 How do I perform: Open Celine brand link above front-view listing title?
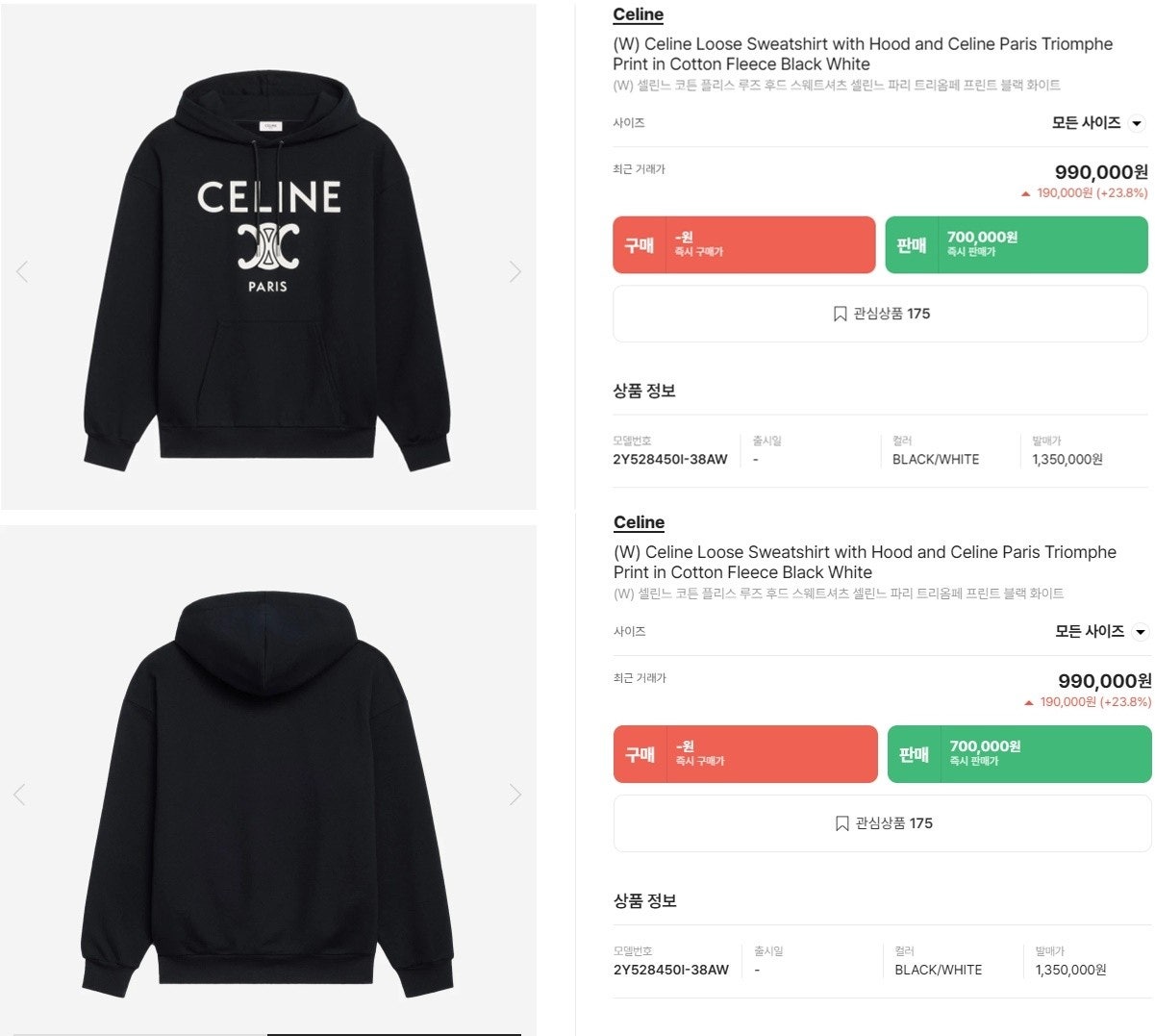tap(638, 14)
